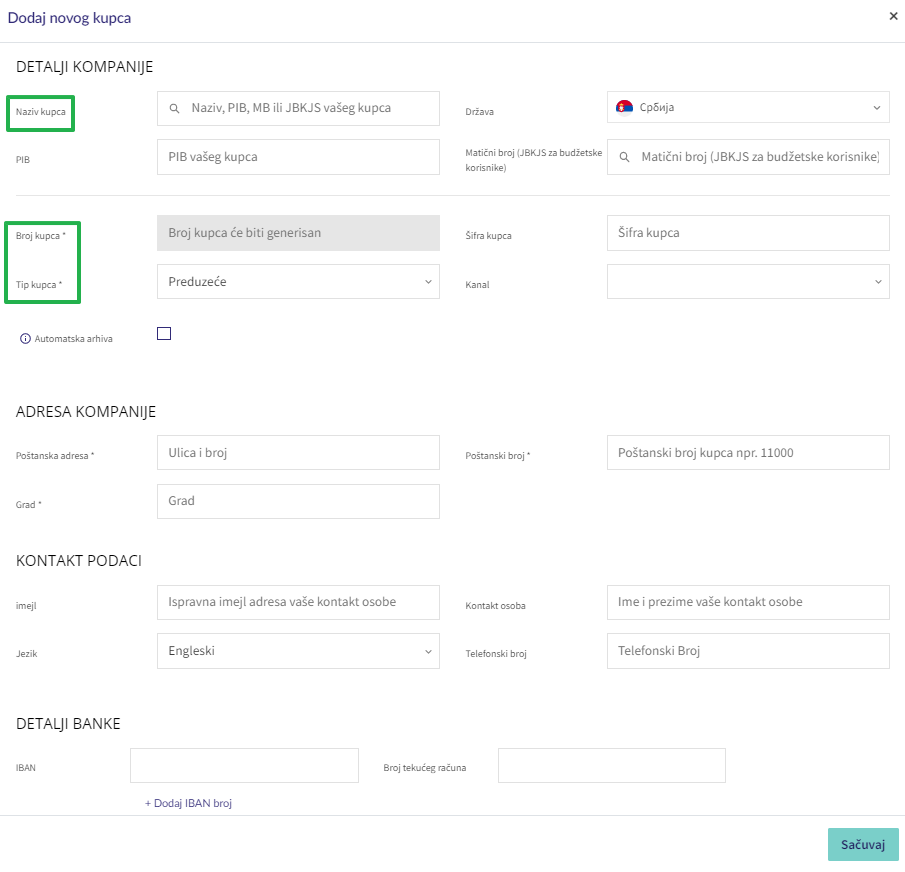
Task: Click the Šifra kupca input field
Action: tap(748, 233)
